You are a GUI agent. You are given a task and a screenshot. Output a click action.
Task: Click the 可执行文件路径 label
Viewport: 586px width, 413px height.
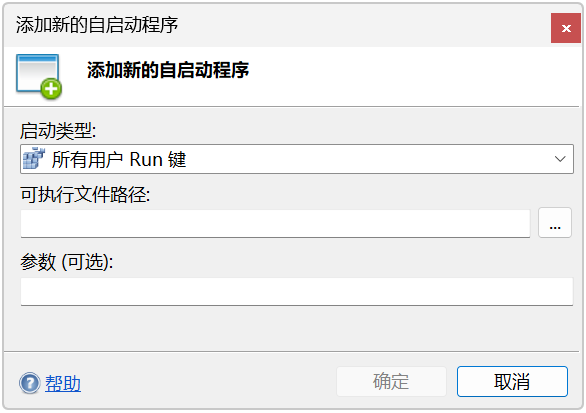click(85, 195)
